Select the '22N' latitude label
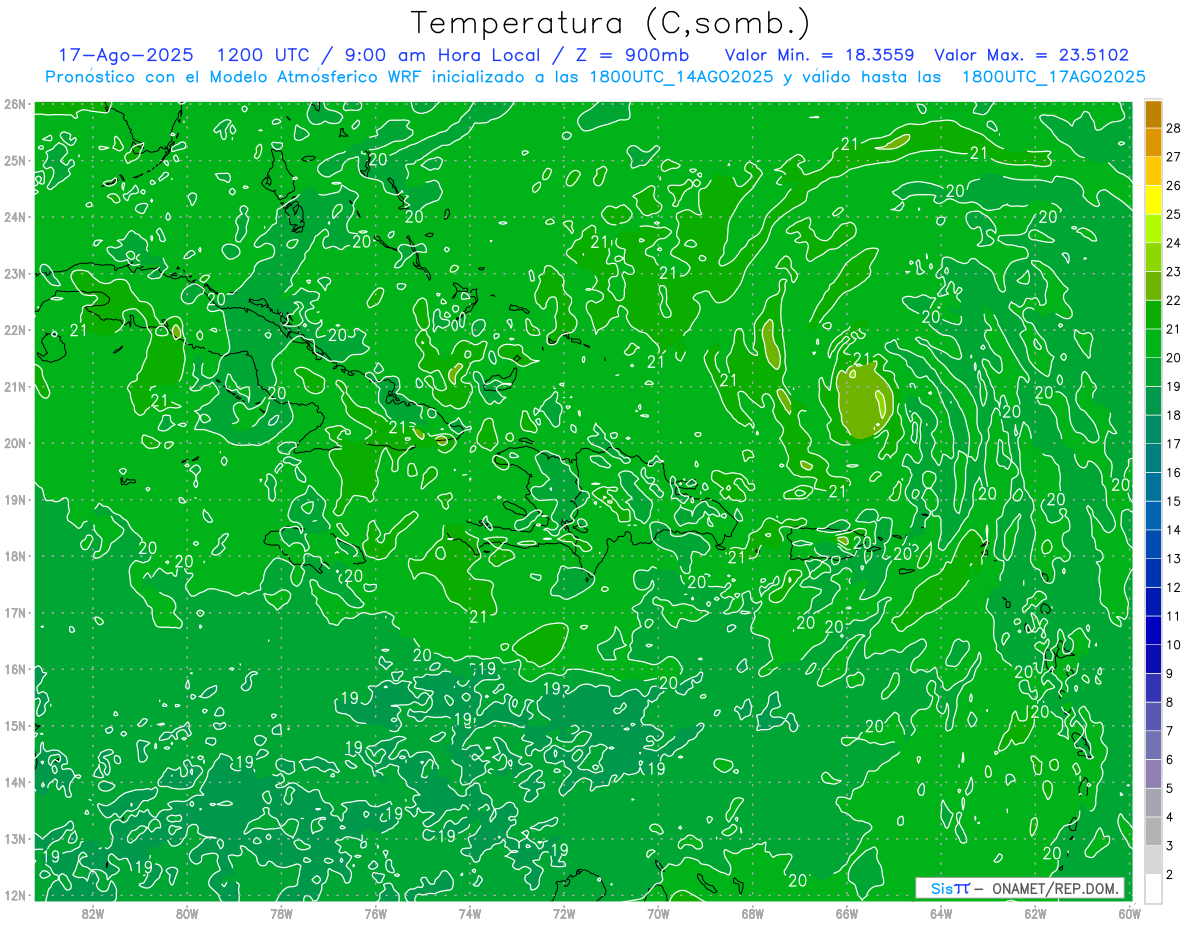 click(x=15, y=330)
